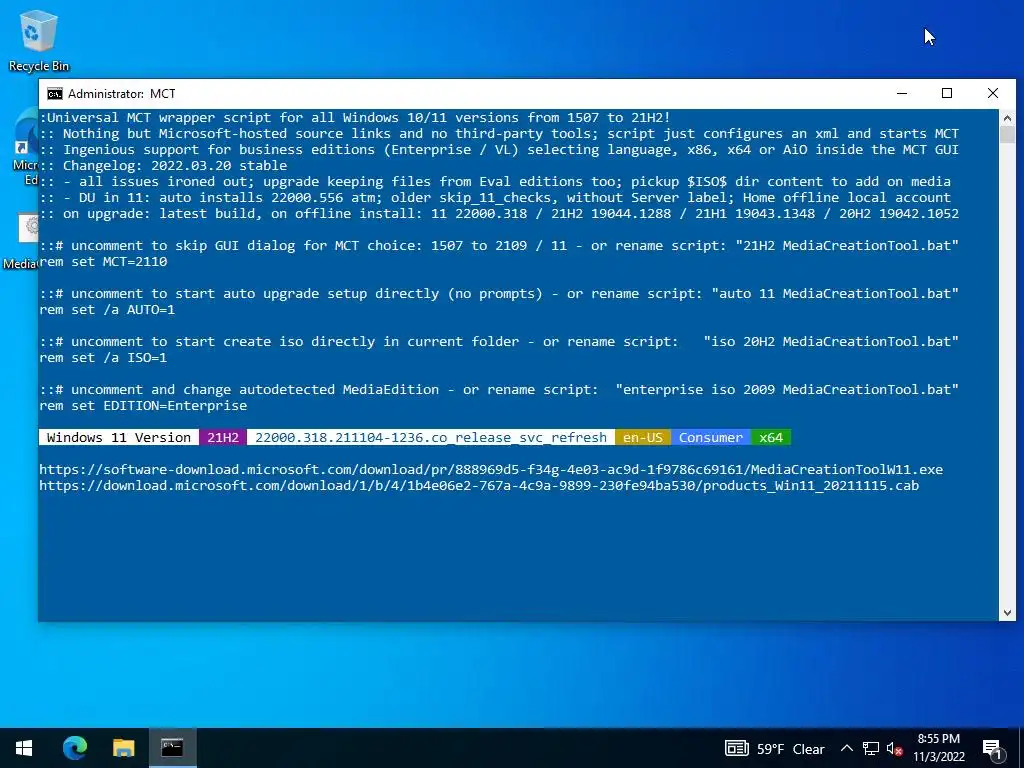The image size is (1024, 768).
Task: Click the console scrollbar down arrow
Action: 1007,613
